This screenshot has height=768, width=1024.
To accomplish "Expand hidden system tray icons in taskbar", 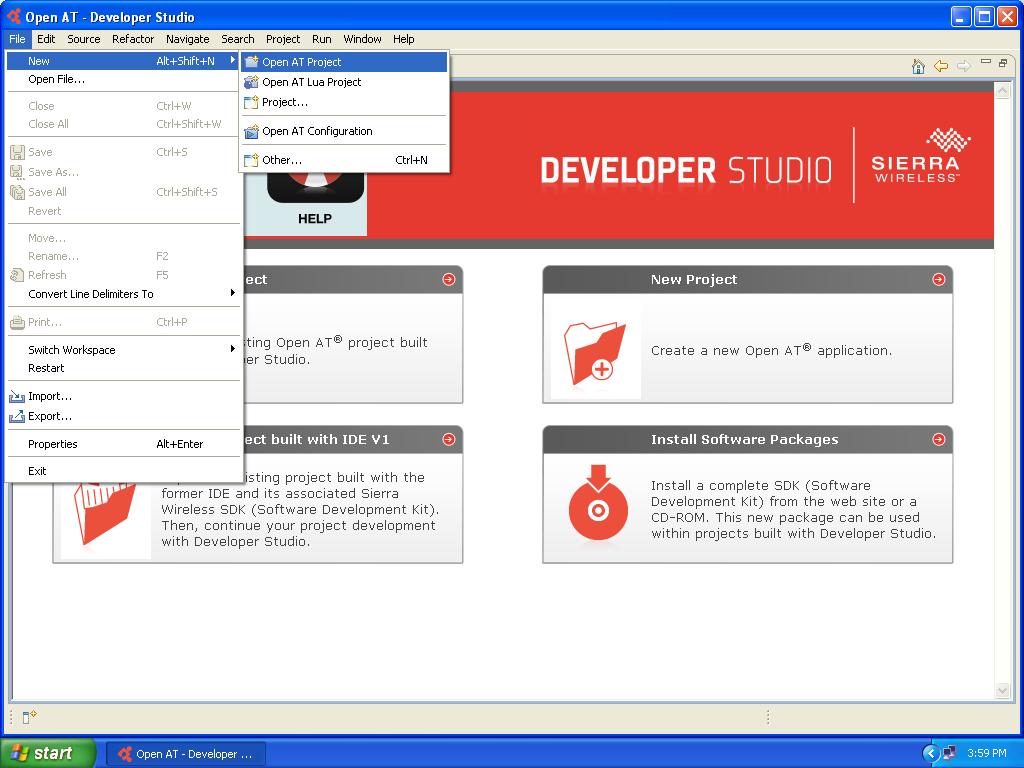I will (x=931, y=754).
